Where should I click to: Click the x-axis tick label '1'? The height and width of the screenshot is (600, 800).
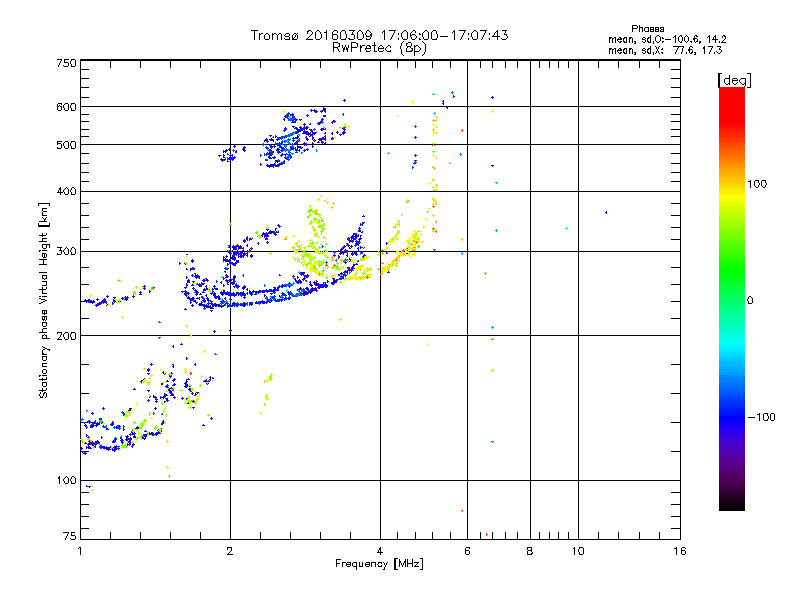point(80,551)
